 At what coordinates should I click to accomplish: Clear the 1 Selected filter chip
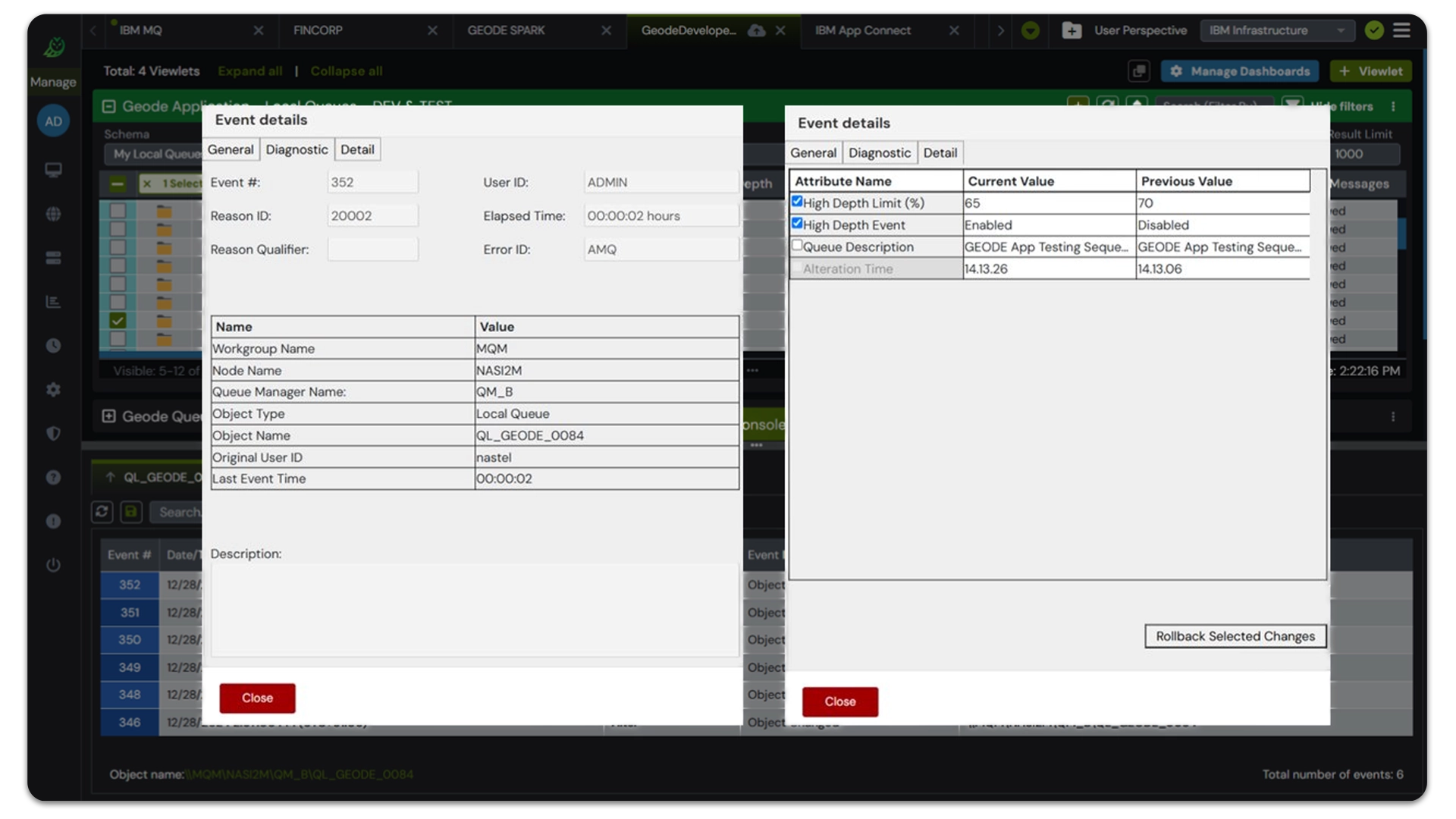(147, 184)
